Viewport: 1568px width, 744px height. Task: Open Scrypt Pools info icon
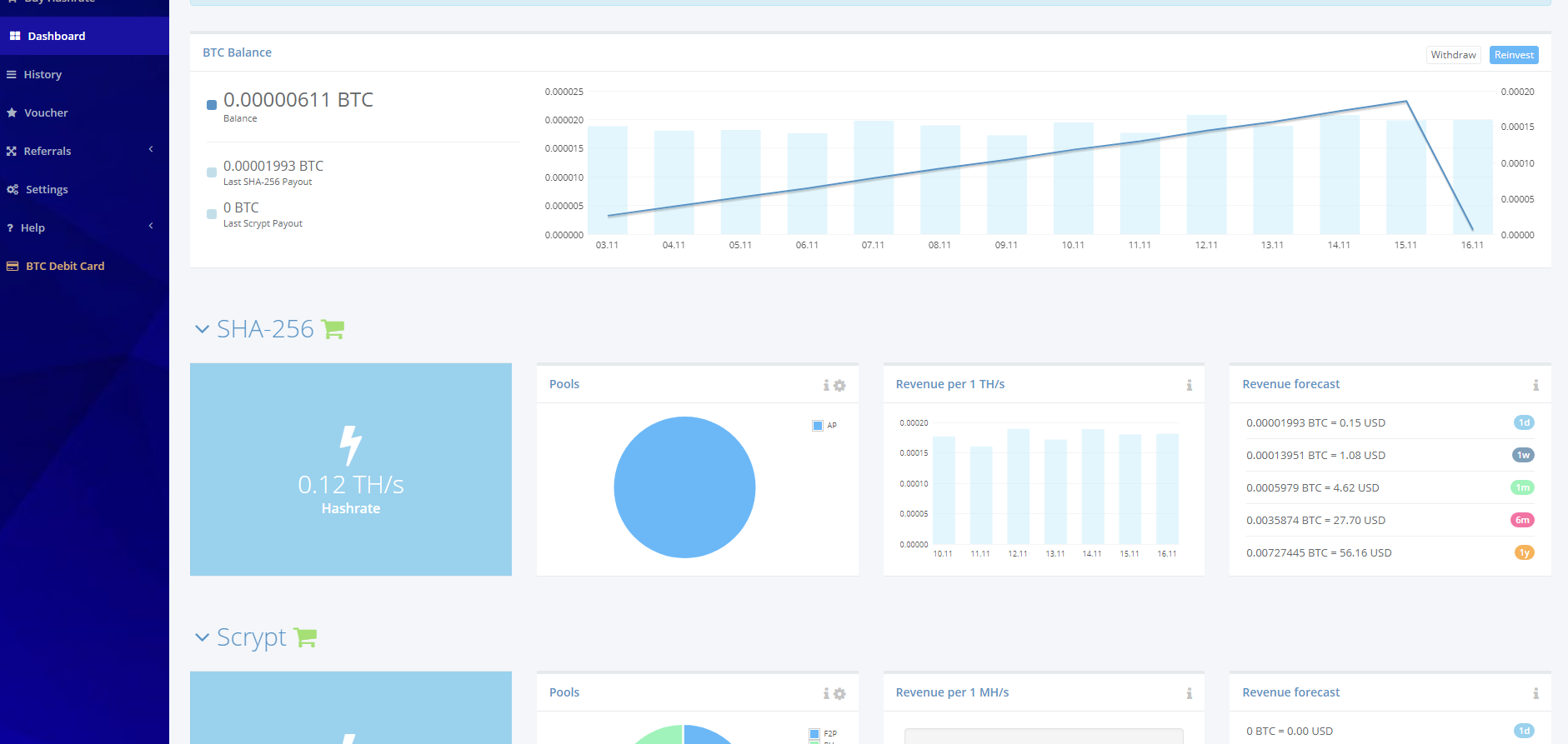(x=826, y=693)
